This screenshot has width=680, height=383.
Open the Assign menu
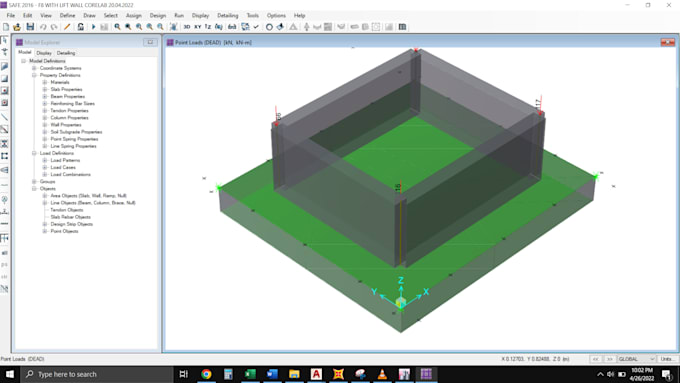pos(134,15)
